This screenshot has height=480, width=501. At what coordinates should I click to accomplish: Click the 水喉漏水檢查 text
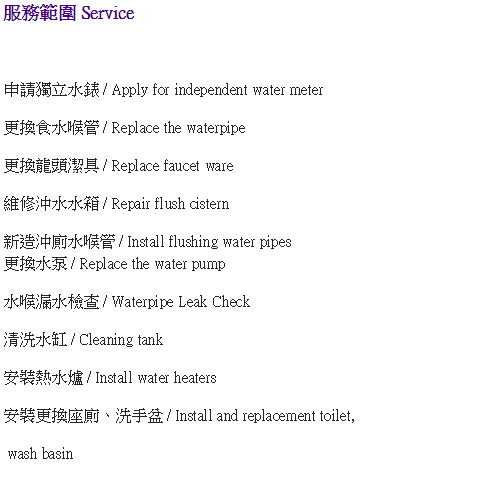click(x=52, y=302)
